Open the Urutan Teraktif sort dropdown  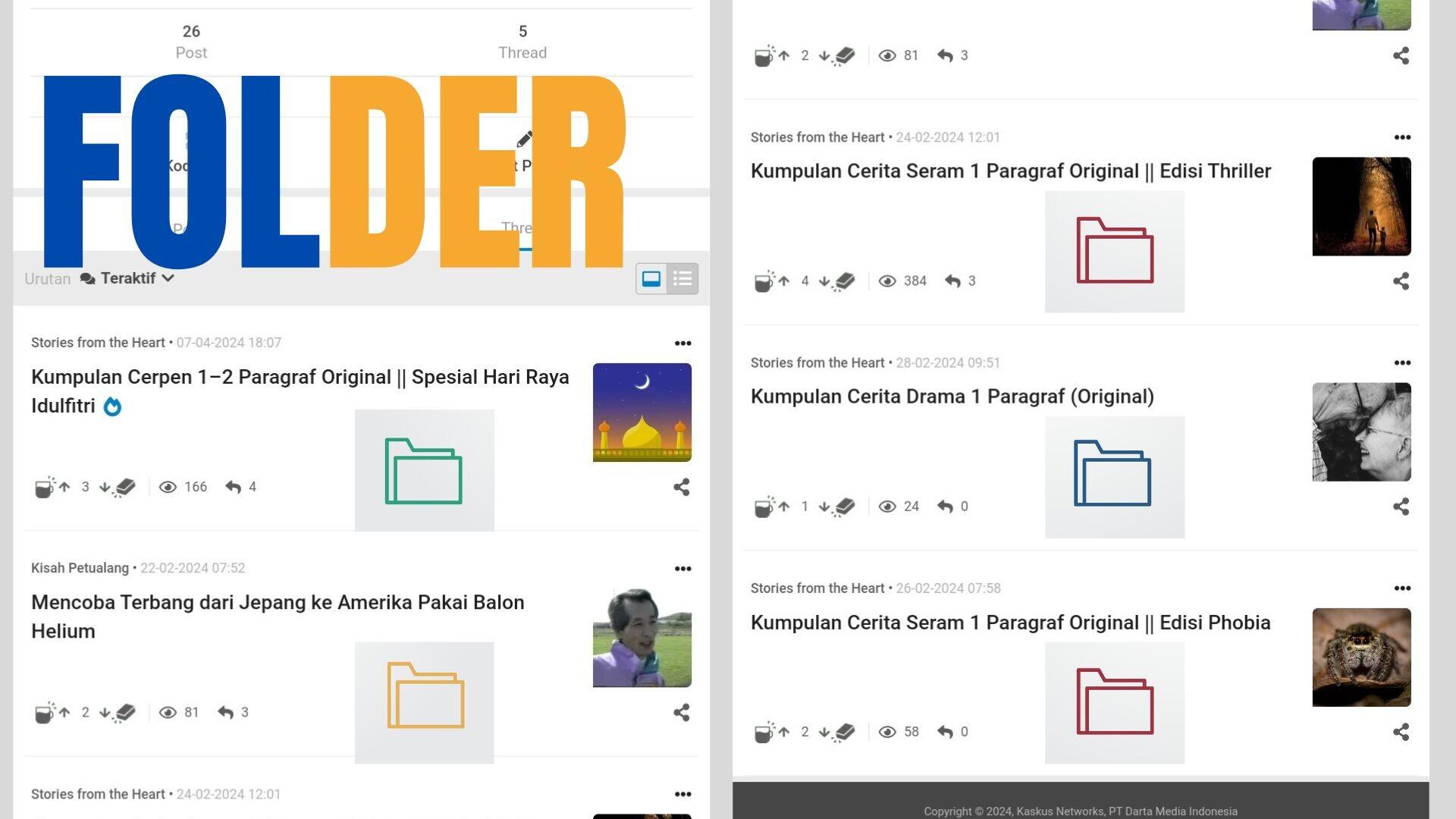127,278
